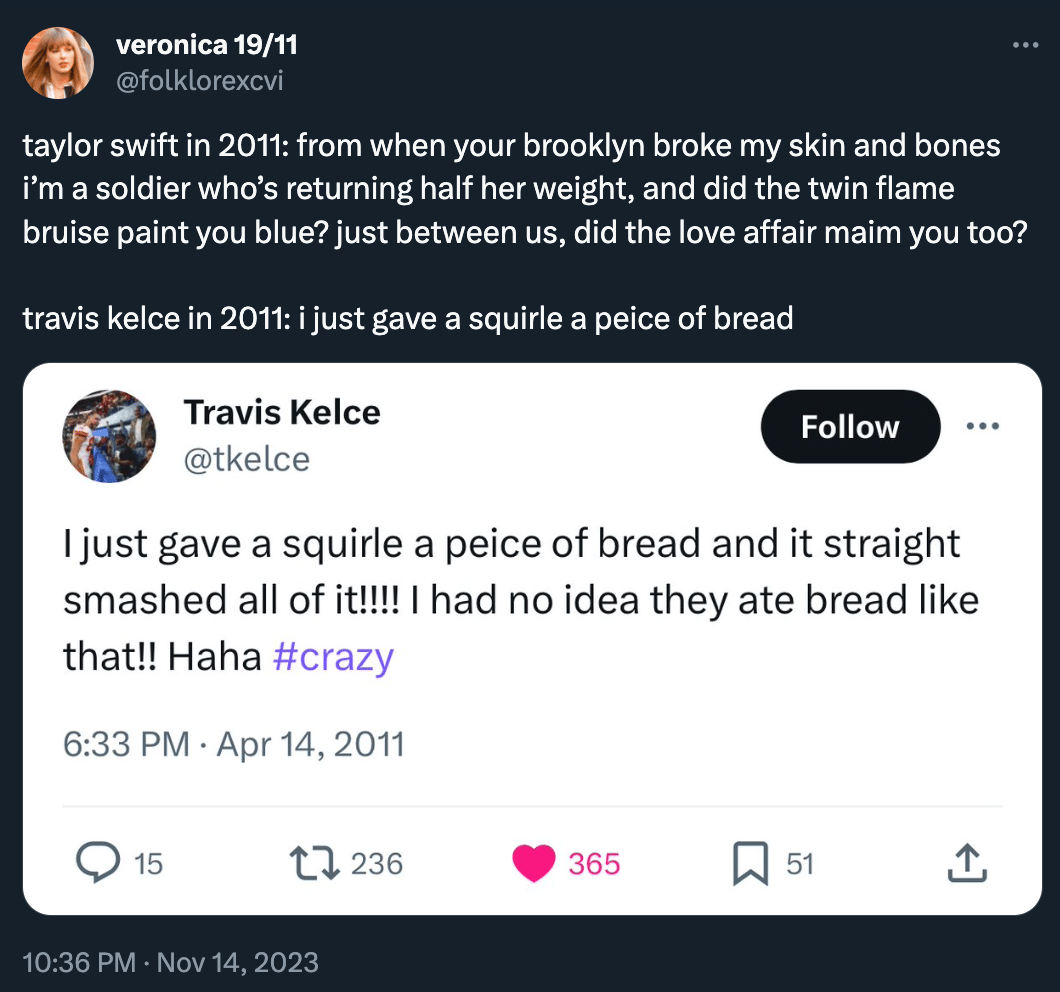The image size is (1060, 992).
Task: Click the Travis Kelce display name
Action: (x=282, y=412)
